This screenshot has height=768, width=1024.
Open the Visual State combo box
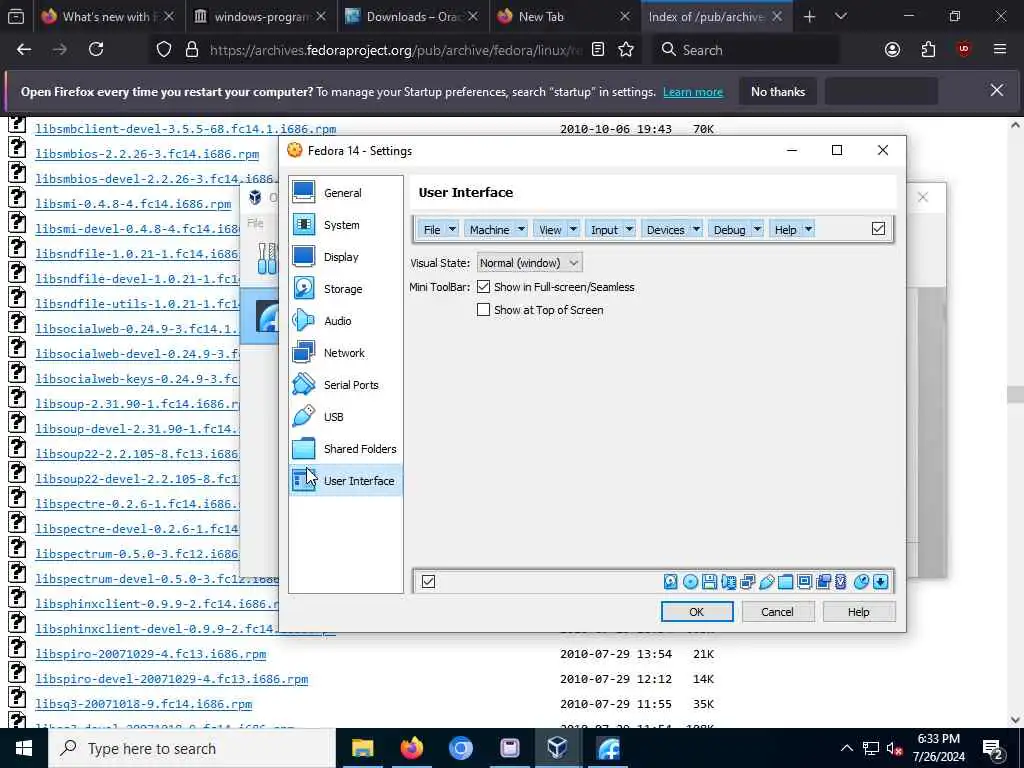click(529, 263)
